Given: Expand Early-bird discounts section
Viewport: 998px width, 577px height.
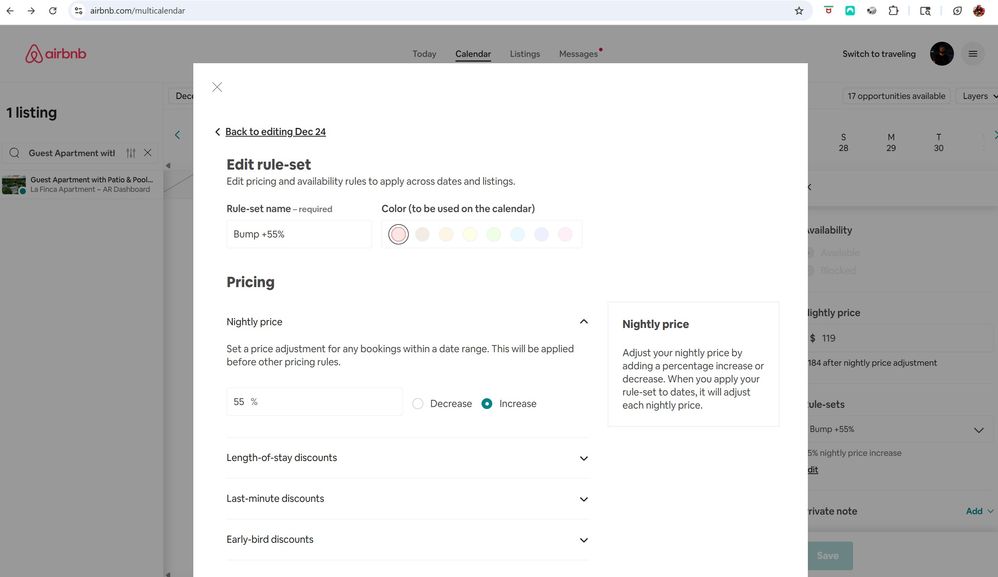Looking at the screenshot, I should pyautogui.click(x=584, y=540).
